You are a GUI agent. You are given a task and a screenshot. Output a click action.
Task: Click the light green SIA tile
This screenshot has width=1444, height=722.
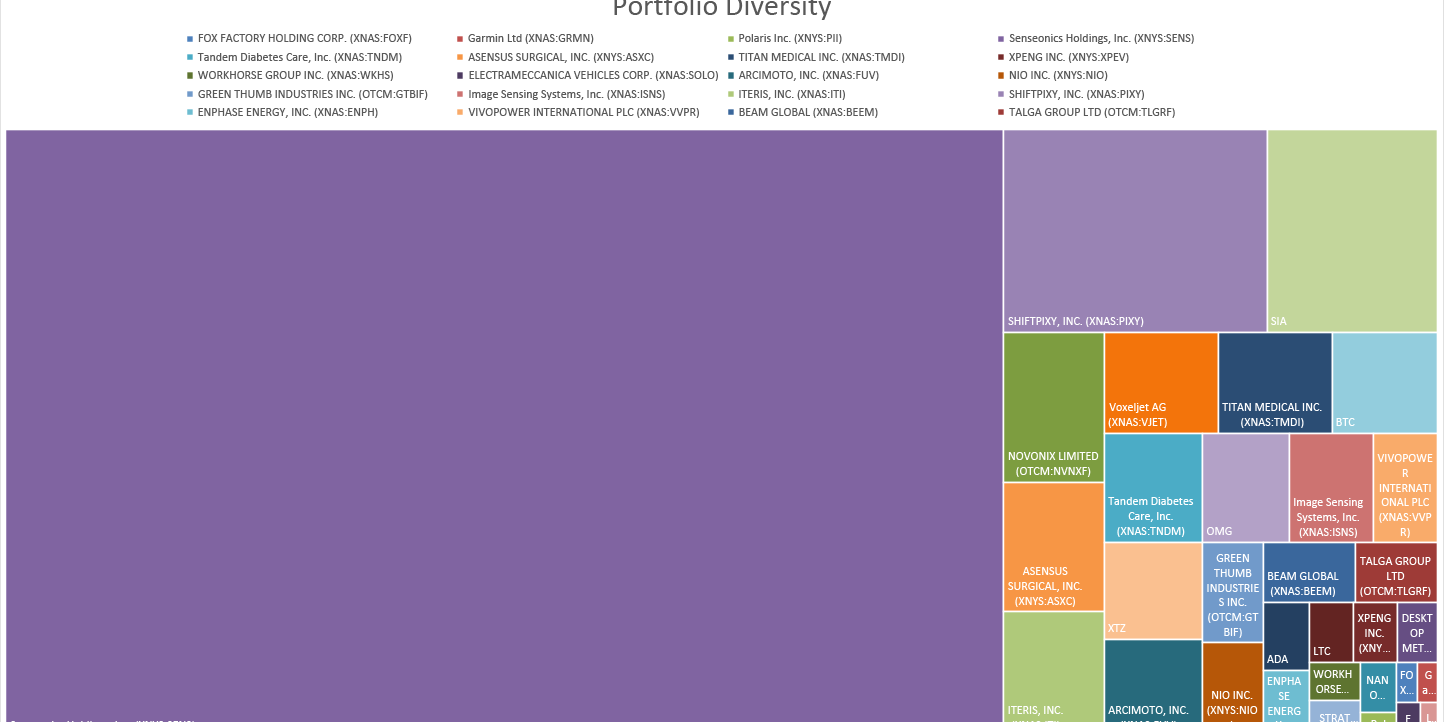coord(1351,230)
